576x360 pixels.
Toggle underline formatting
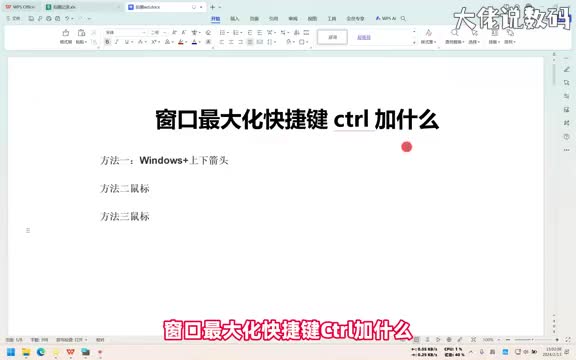pos(126,42)
